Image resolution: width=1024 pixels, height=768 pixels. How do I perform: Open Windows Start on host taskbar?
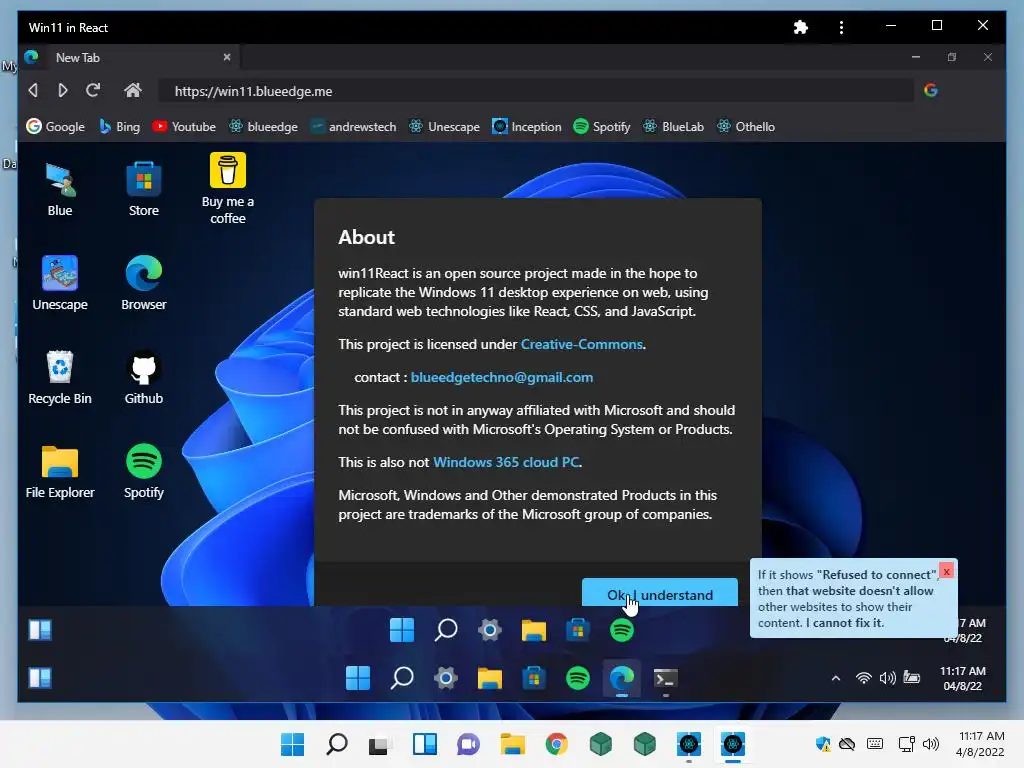tap(293, 744)
